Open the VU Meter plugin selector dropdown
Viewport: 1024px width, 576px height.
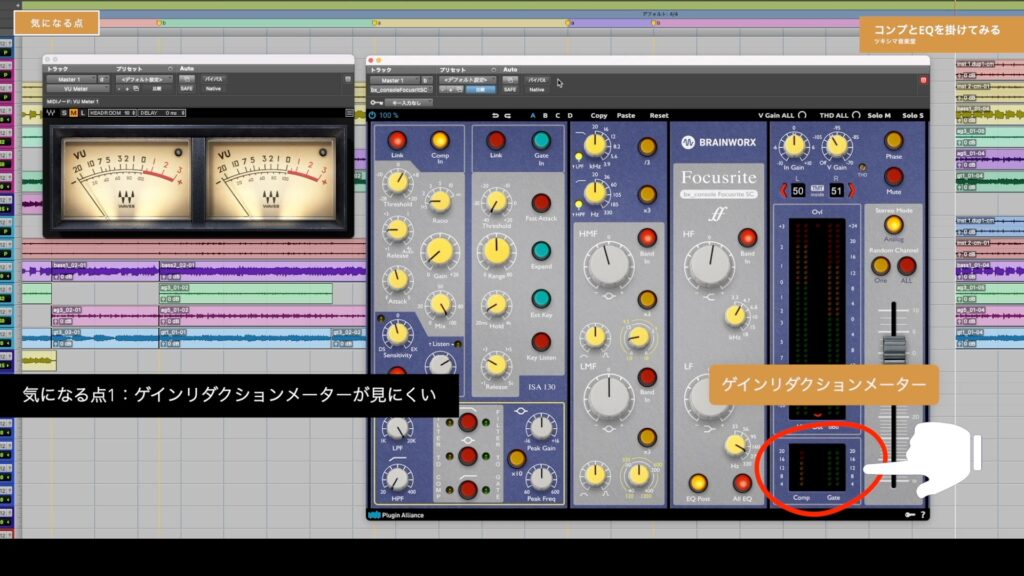[76, 88]
